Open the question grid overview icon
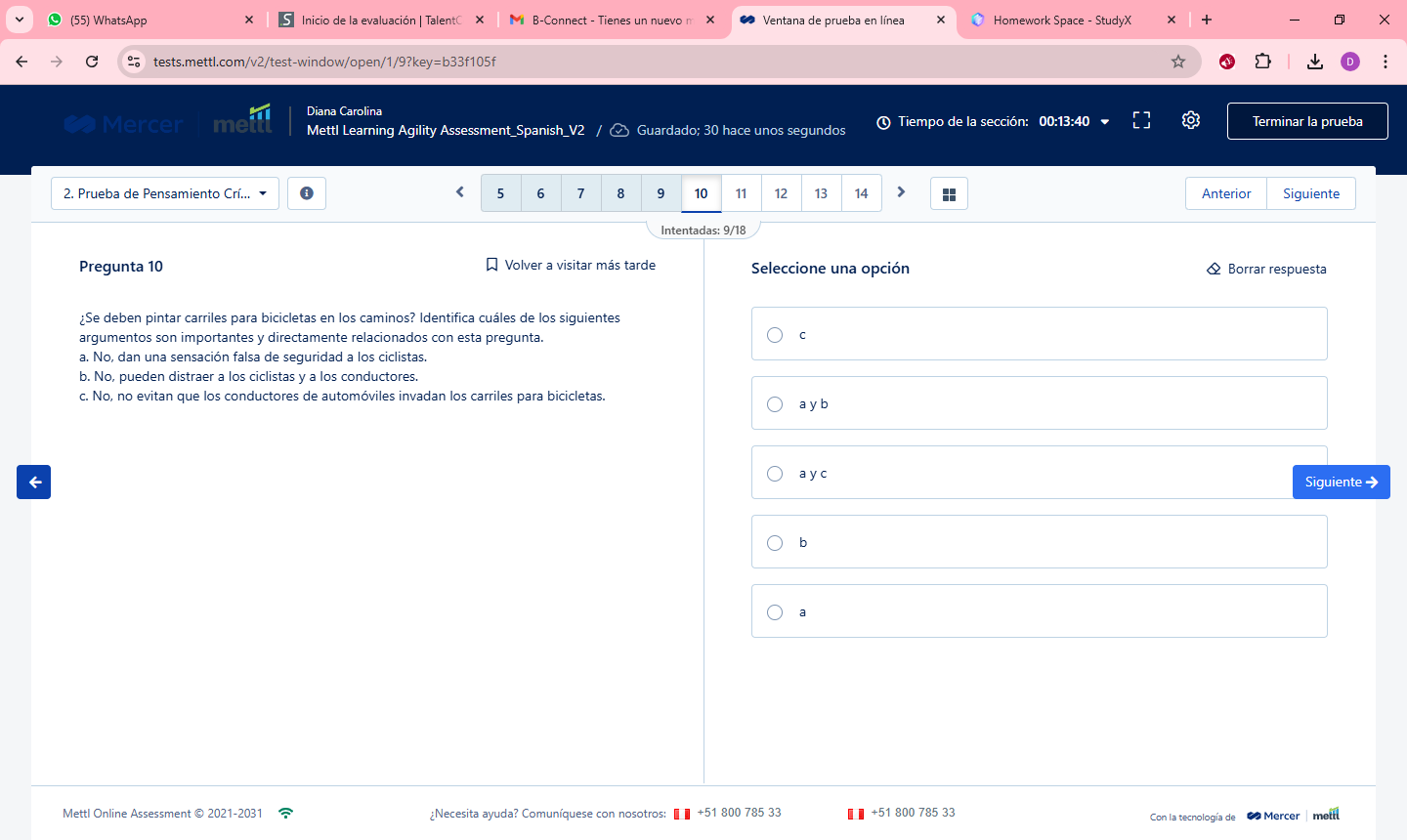The height and width of the screenshot is (840, 1407). [x=949, y=193]
